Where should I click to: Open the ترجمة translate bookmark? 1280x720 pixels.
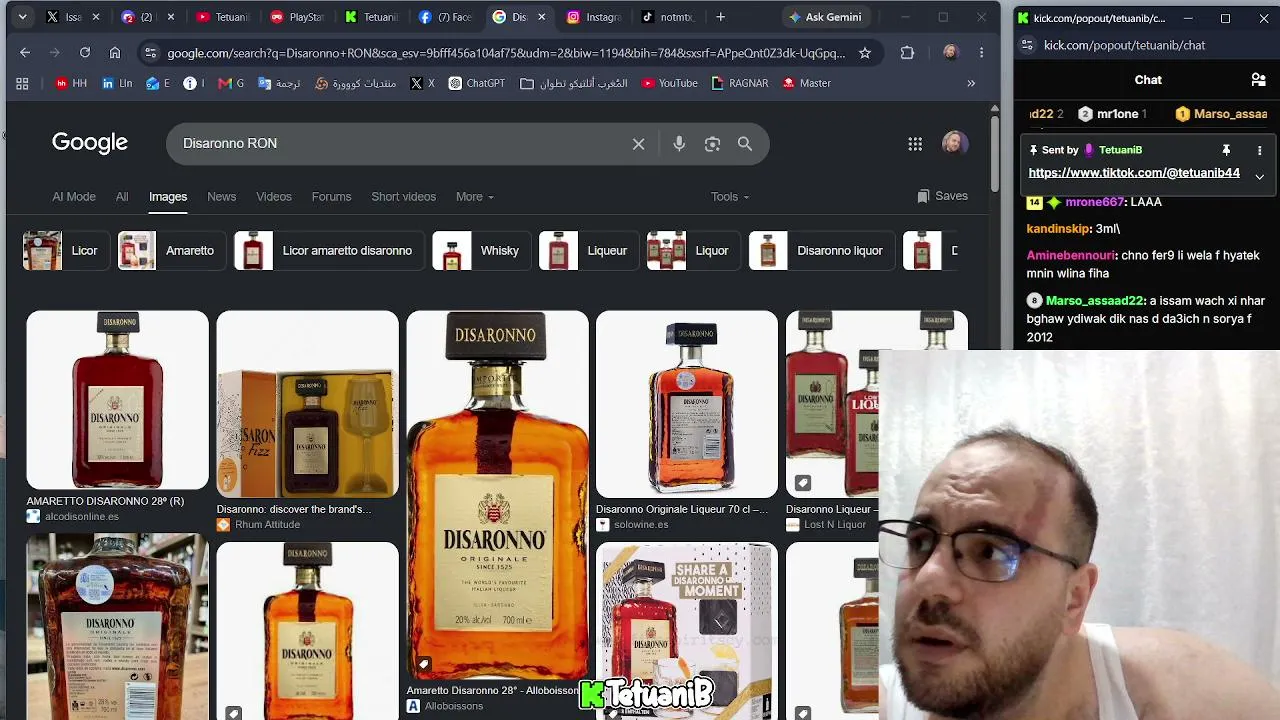coord(279,83)
